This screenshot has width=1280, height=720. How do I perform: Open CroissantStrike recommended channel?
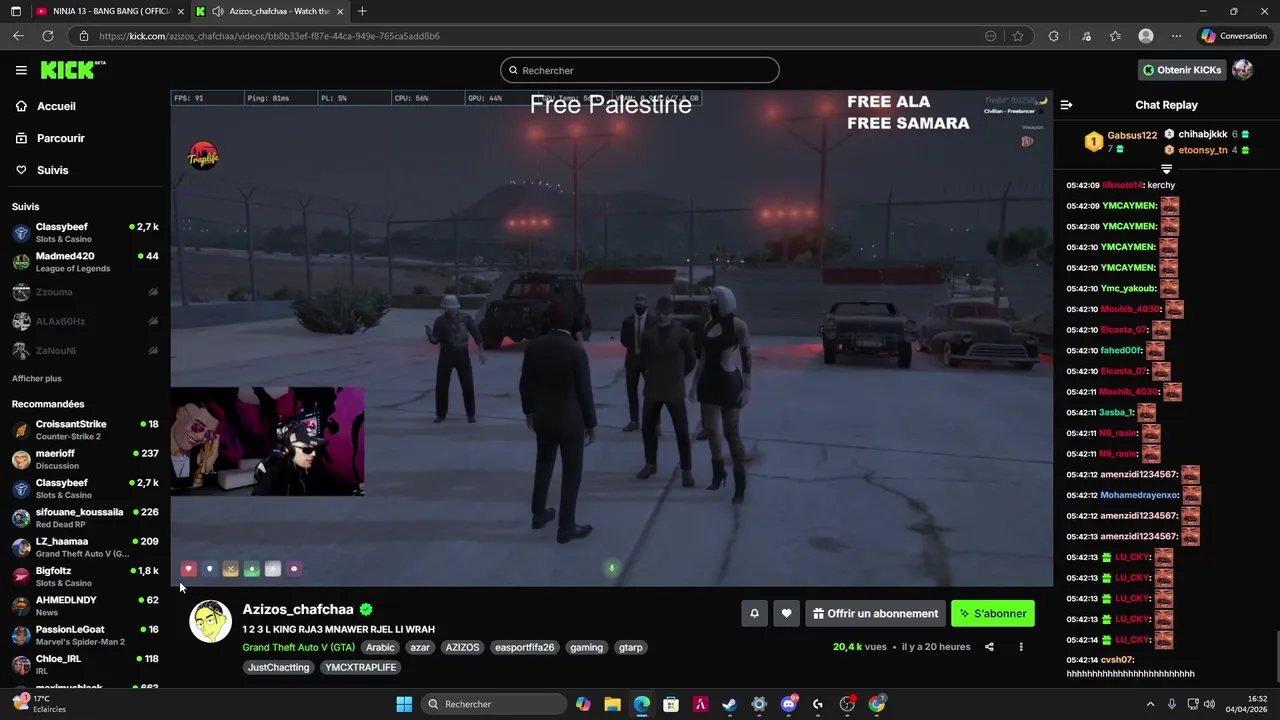(x=85, y=430)
